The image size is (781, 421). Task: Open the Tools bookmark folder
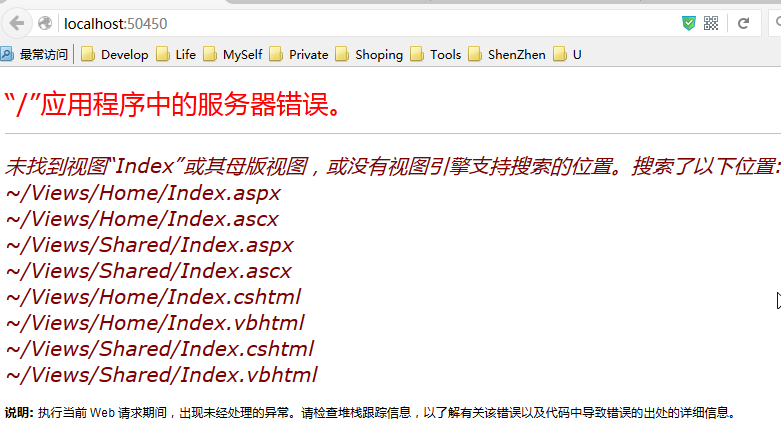[436, 54]
